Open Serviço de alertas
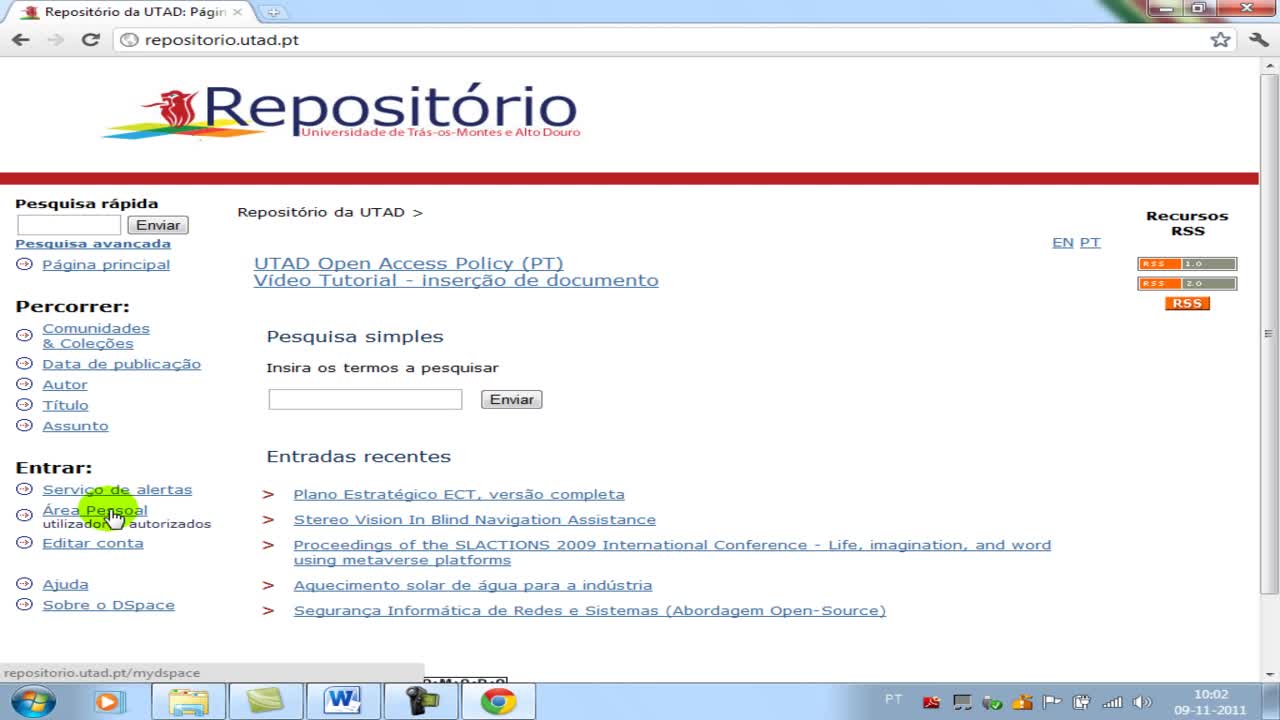This screenshot has height=720, width=1280. pos(117,489)
